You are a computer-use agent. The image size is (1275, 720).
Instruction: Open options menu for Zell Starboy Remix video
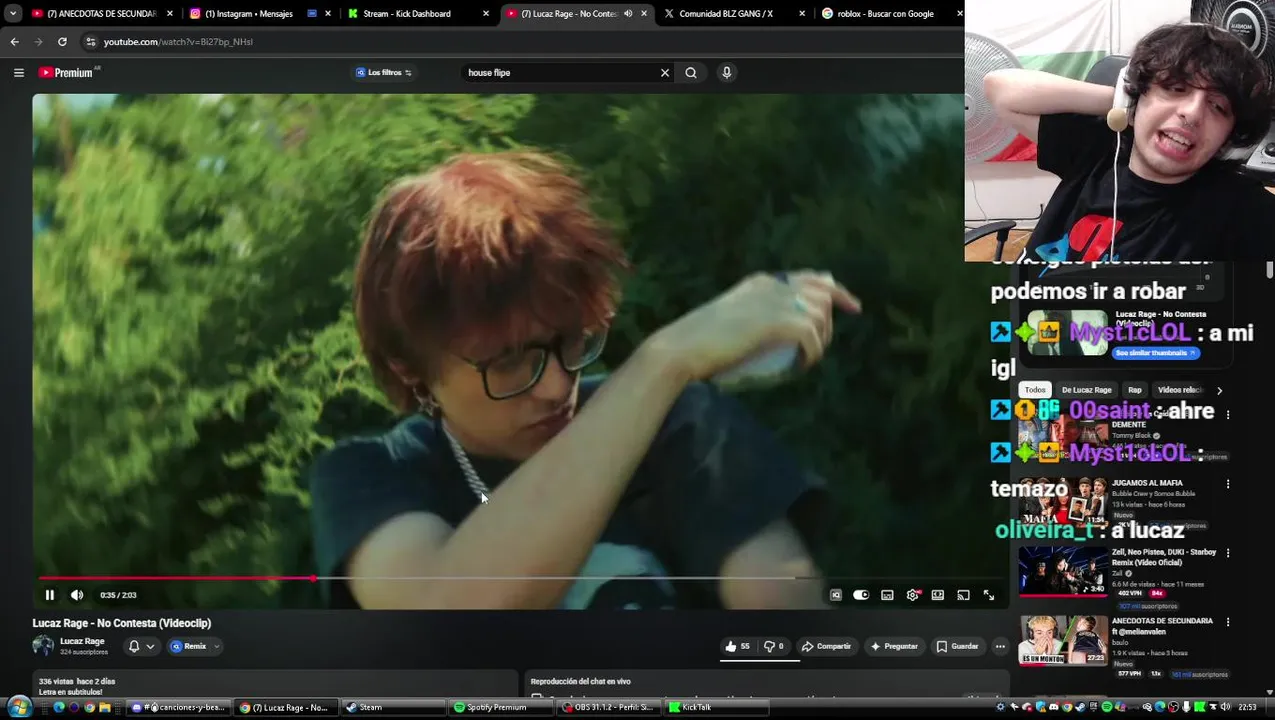point(1228,553)
